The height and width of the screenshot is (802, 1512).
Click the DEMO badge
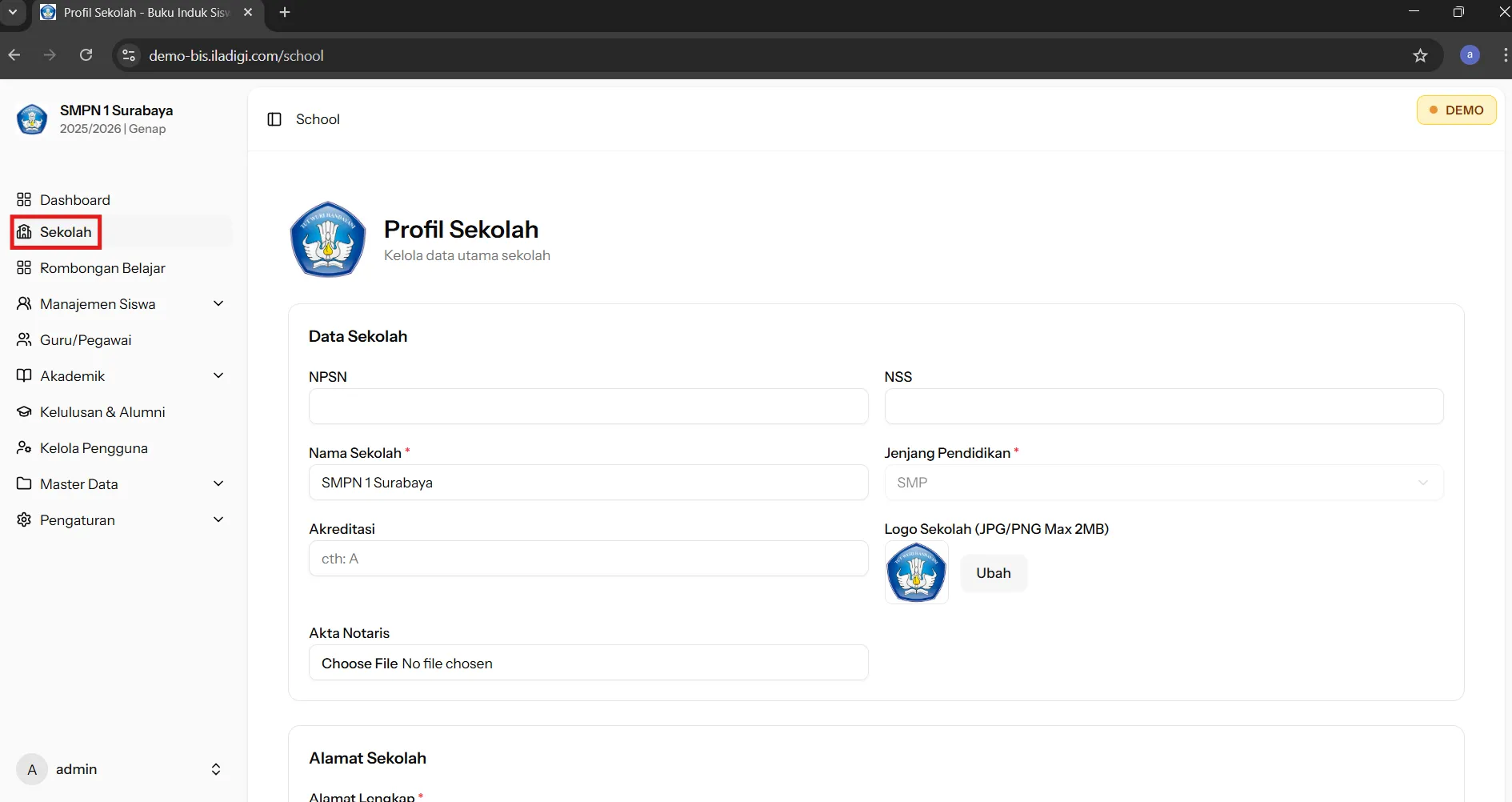[1456, 110]
